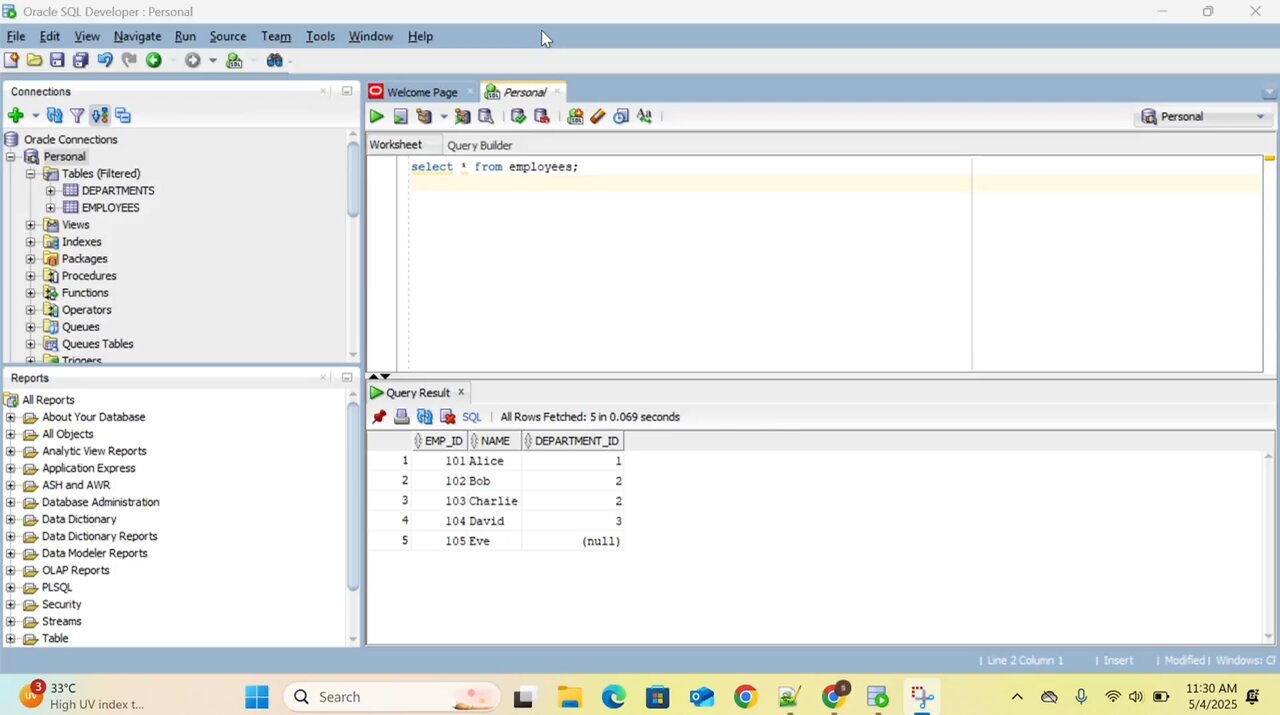Click the Save All icon in main toolbar

click(80, 60)
